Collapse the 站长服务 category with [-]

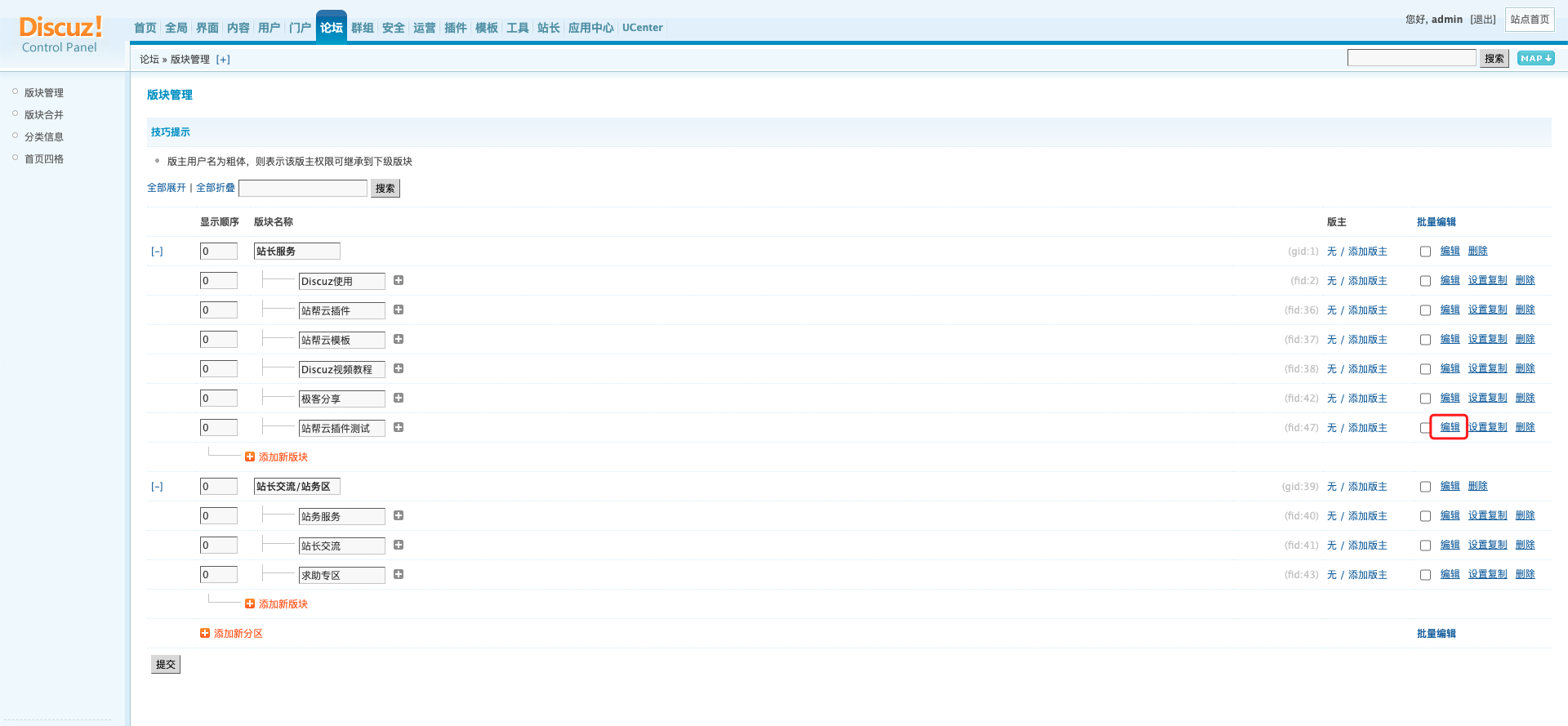pyautogui.click(x=157, y=252)
